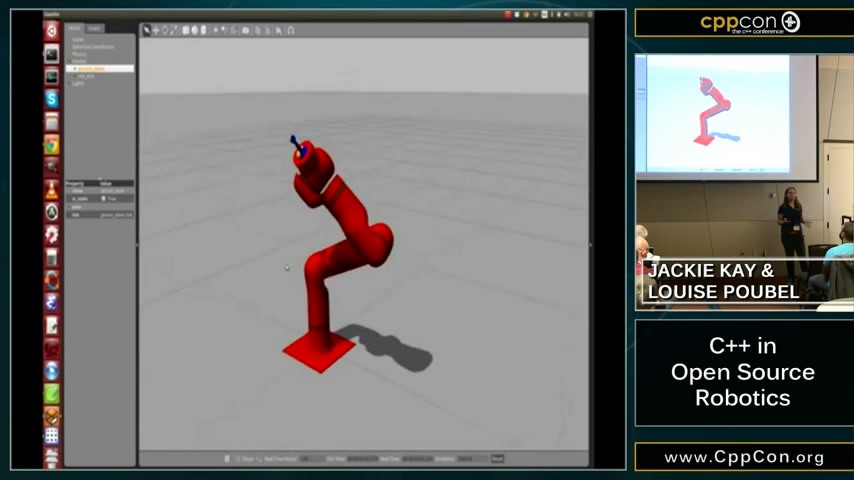Open Skype from the Ubuntu dock
This screenshot has height=480, width=854.
51,99
